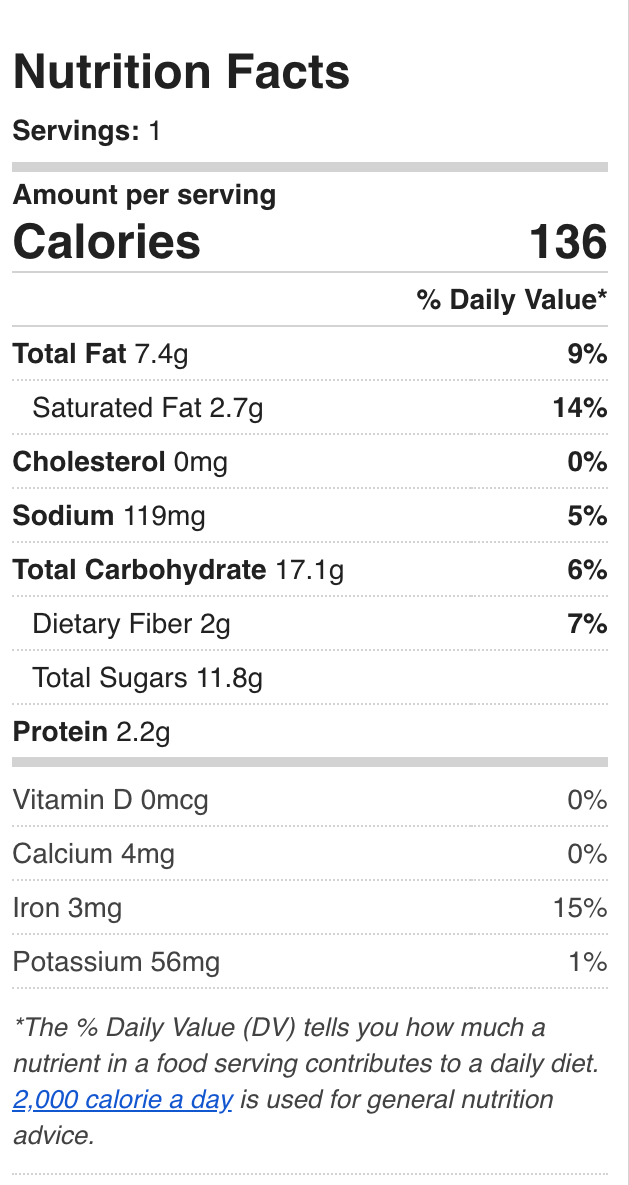Screen dimensions: 629x1185
Task: Select the Servings: 1 text
Action: click(87, 131)
